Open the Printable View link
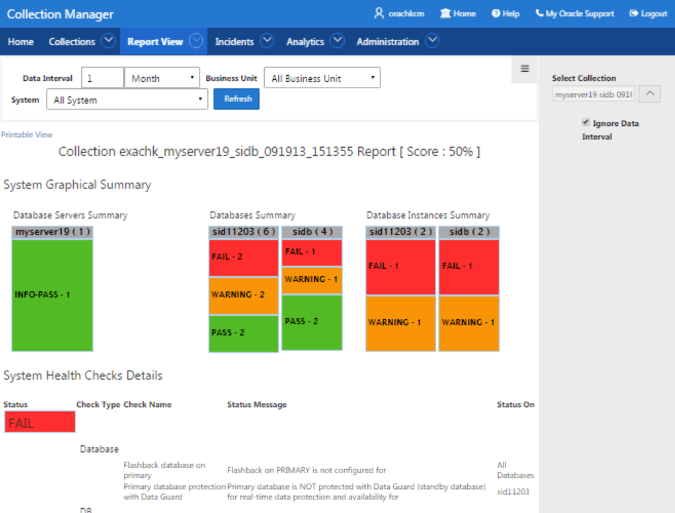675x513 pixels. point(27,135)
